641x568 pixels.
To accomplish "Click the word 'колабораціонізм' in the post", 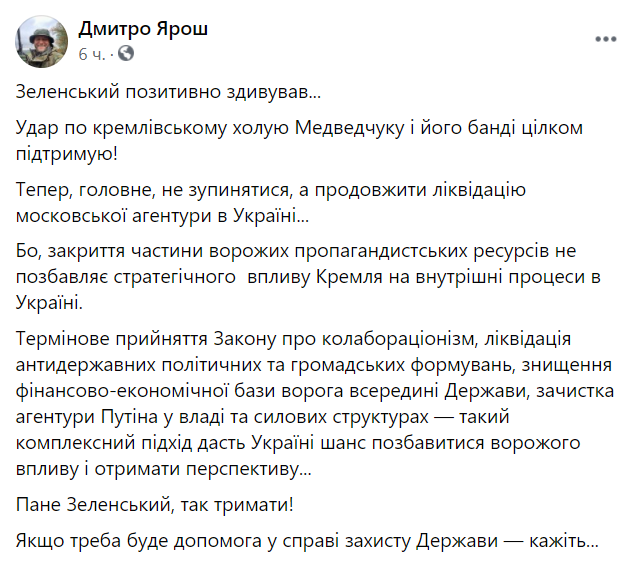I will pos(398,339).
